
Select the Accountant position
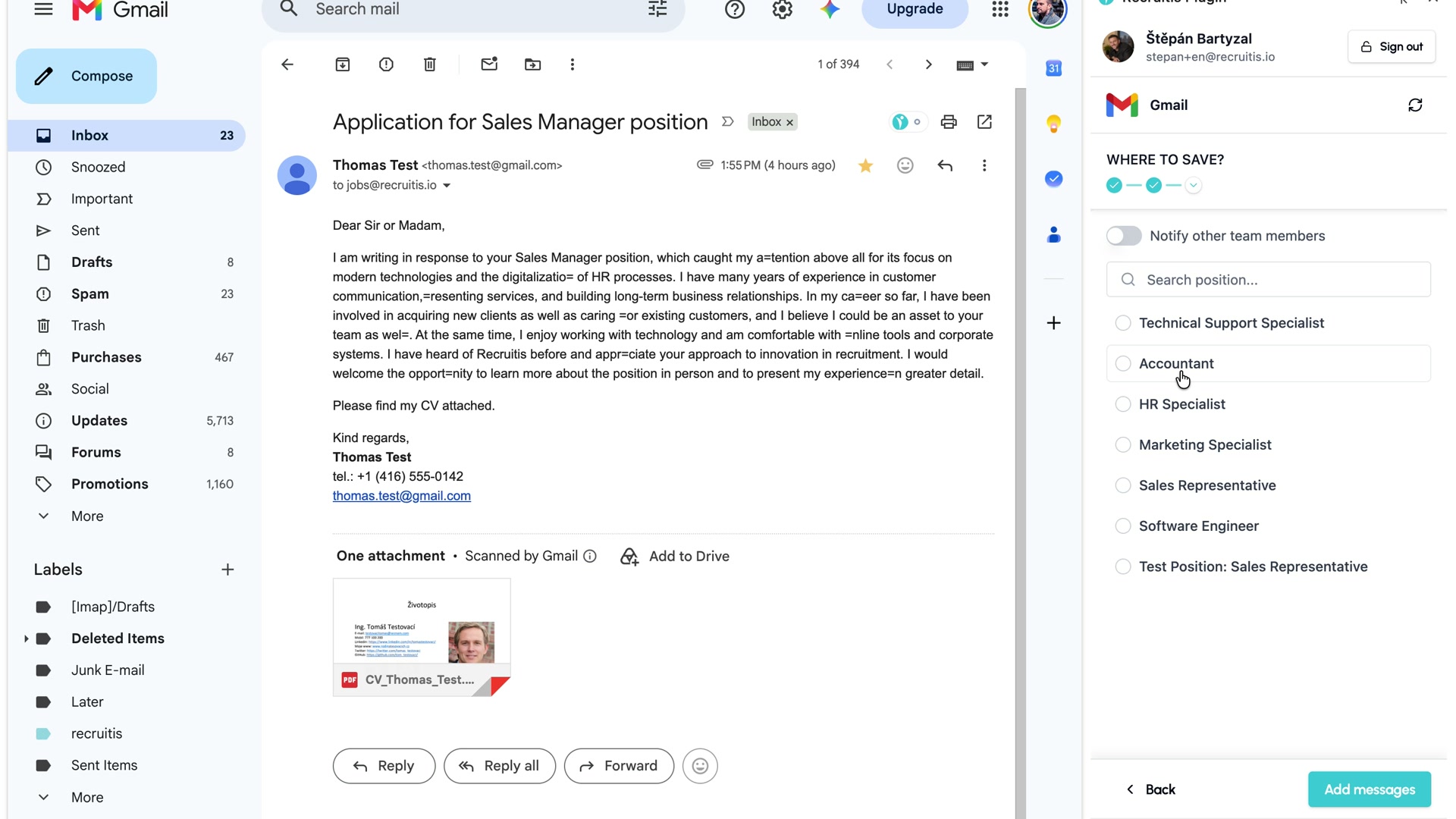1268,364
